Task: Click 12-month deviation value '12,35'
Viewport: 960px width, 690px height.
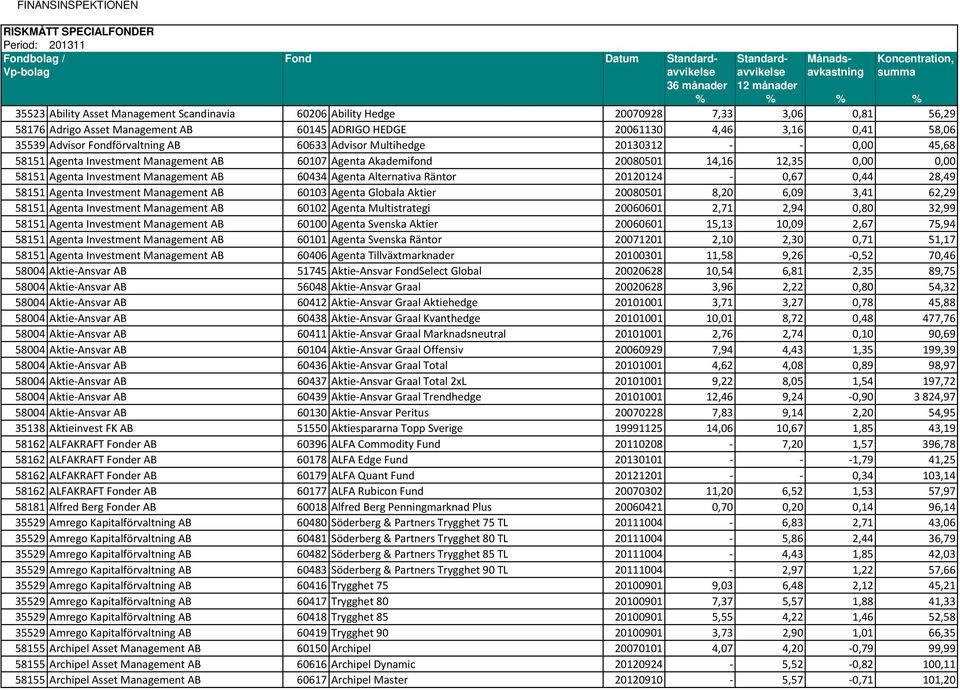Action: coord(790,161)
